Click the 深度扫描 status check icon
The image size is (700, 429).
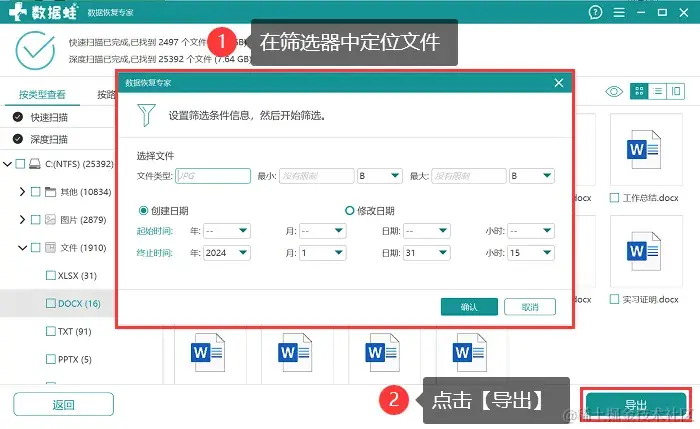tap(18, 139)
